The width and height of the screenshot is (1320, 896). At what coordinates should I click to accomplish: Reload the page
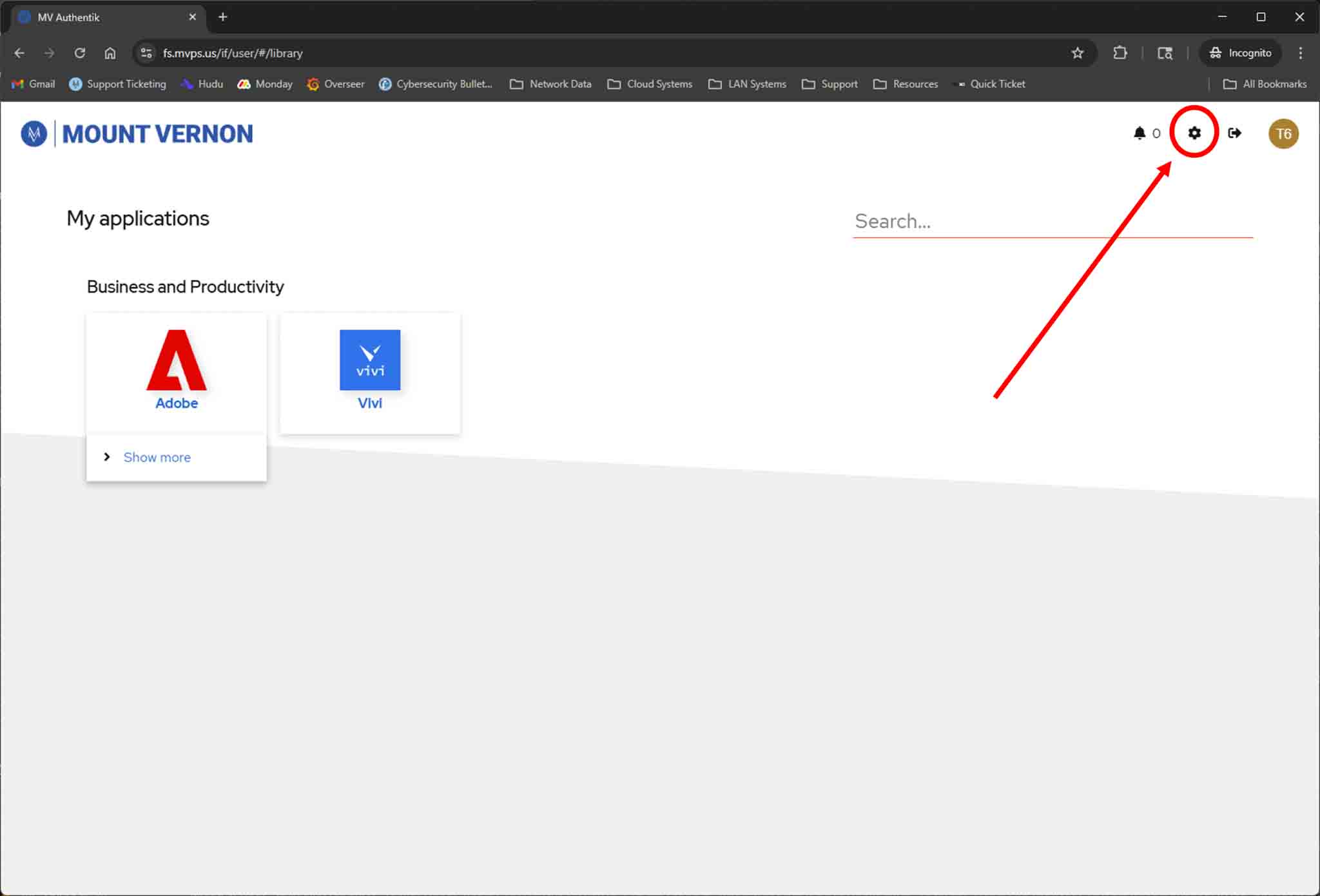click(79, 53)
